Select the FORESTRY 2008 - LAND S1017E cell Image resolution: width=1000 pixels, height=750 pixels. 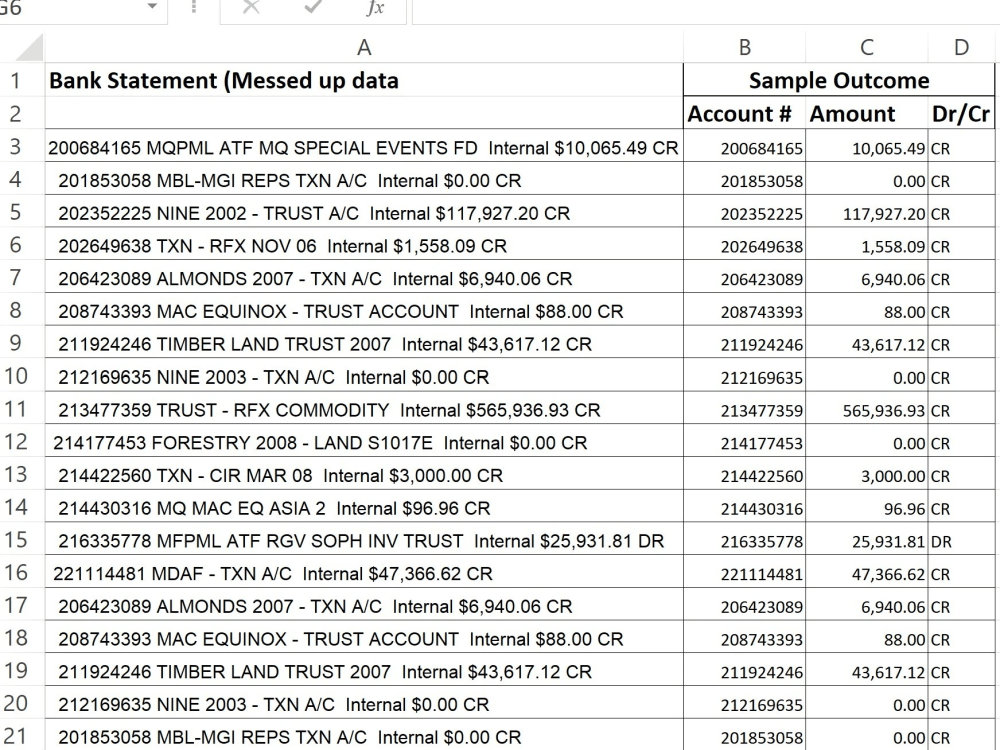tap(364, 441)
